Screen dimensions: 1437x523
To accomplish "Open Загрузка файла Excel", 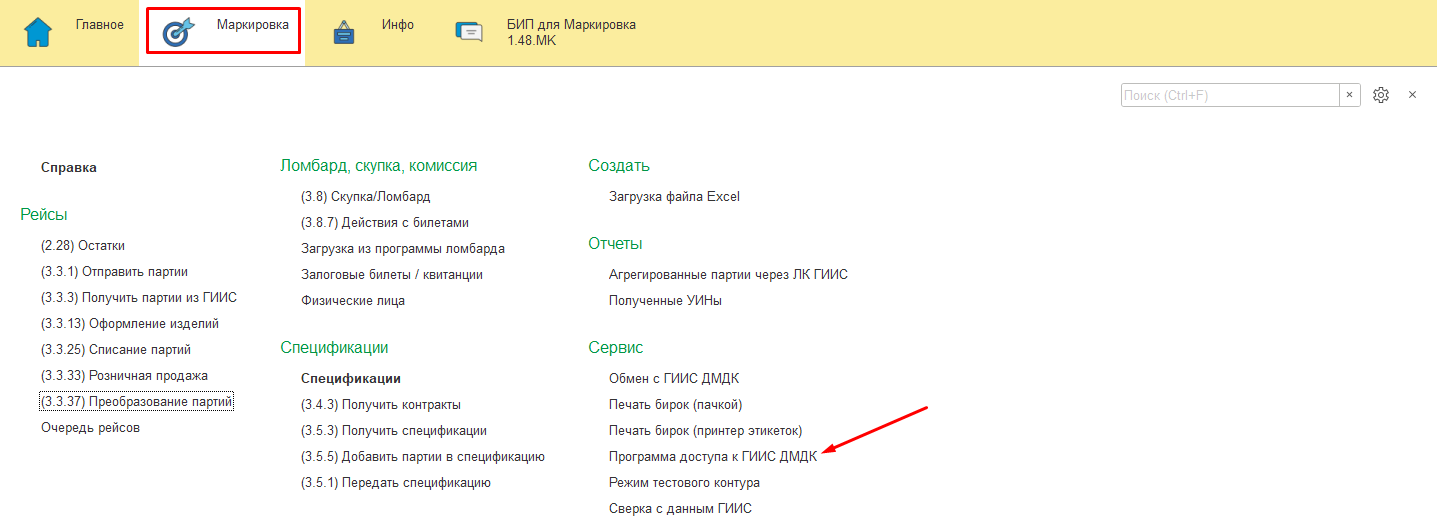I will (x=674, y=197).
